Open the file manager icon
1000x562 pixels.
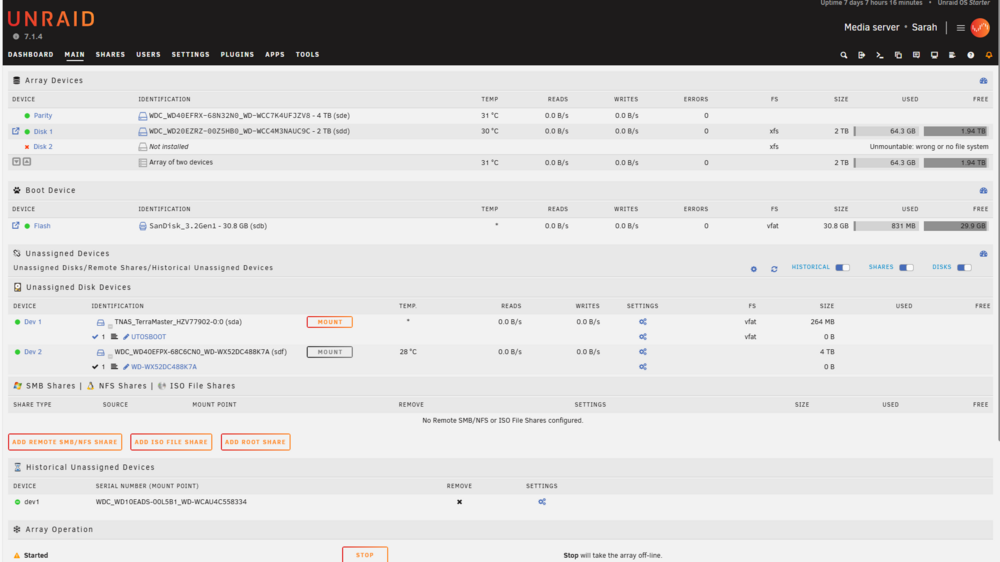click(898, 55)
